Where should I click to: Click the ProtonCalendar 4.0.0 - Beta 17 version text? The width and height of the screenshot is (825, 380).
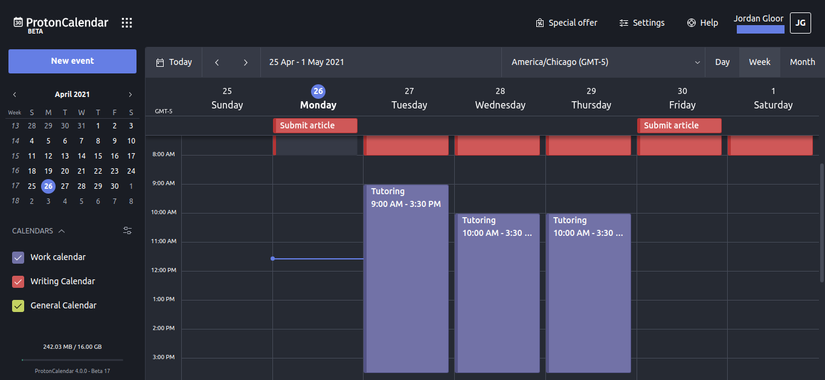(x=72, y=371)
